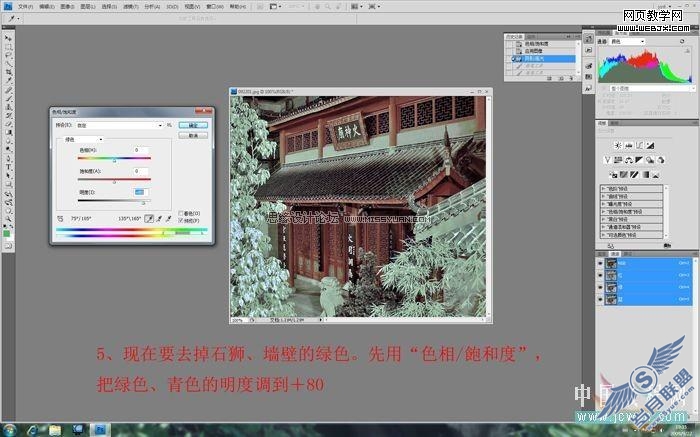Click the 取消 (Cancel) button
This screenshot has width=700, height=437.
193,136
